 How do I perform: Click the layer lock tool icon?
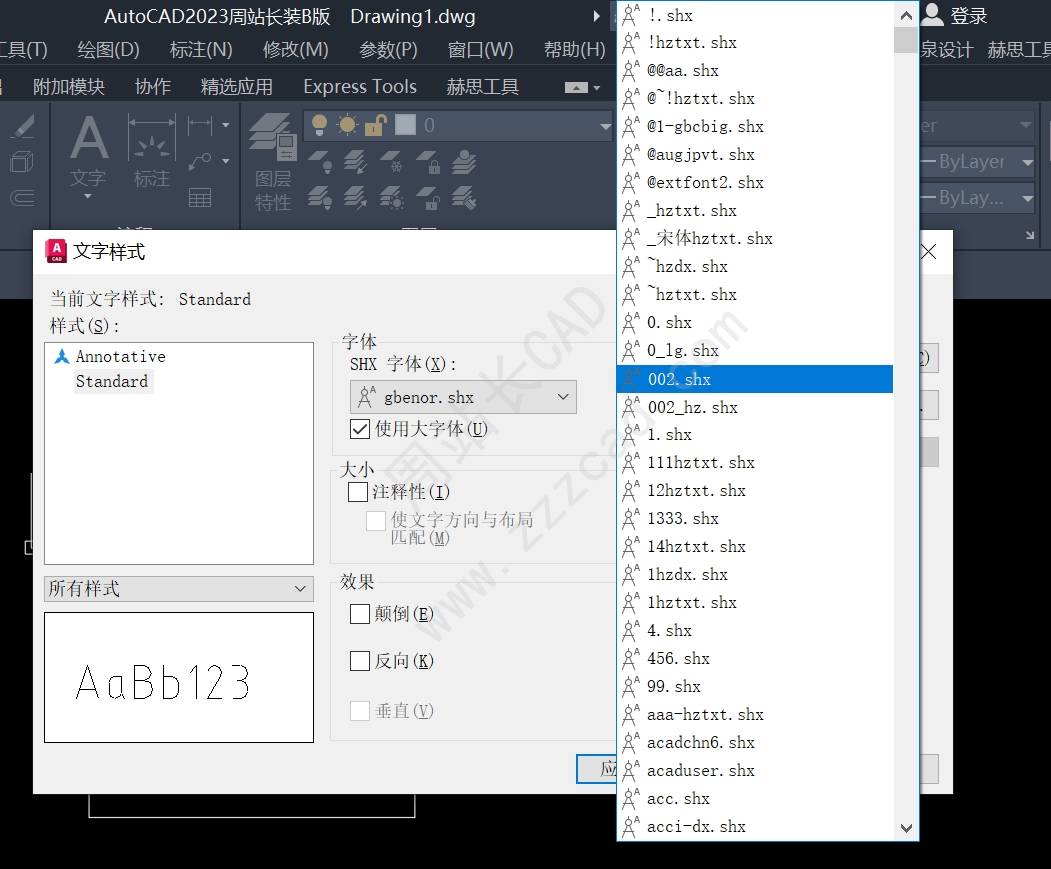pyautogui.click(x=428, y=162)
